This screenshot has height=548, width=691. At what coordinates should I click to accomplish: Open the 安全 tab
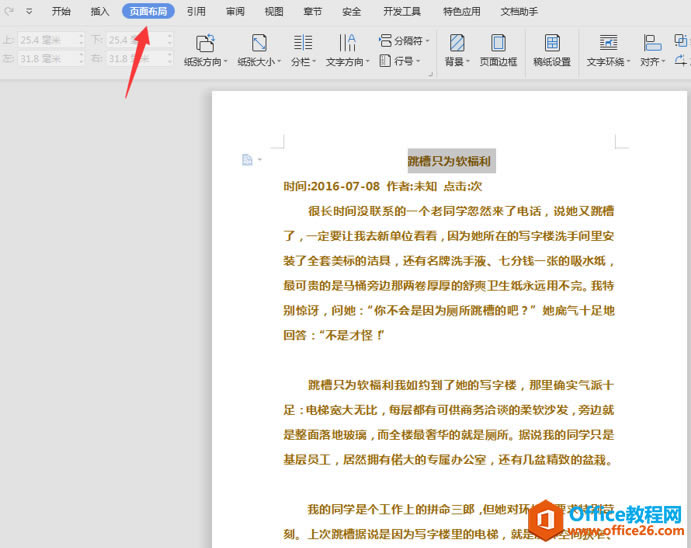352,11
